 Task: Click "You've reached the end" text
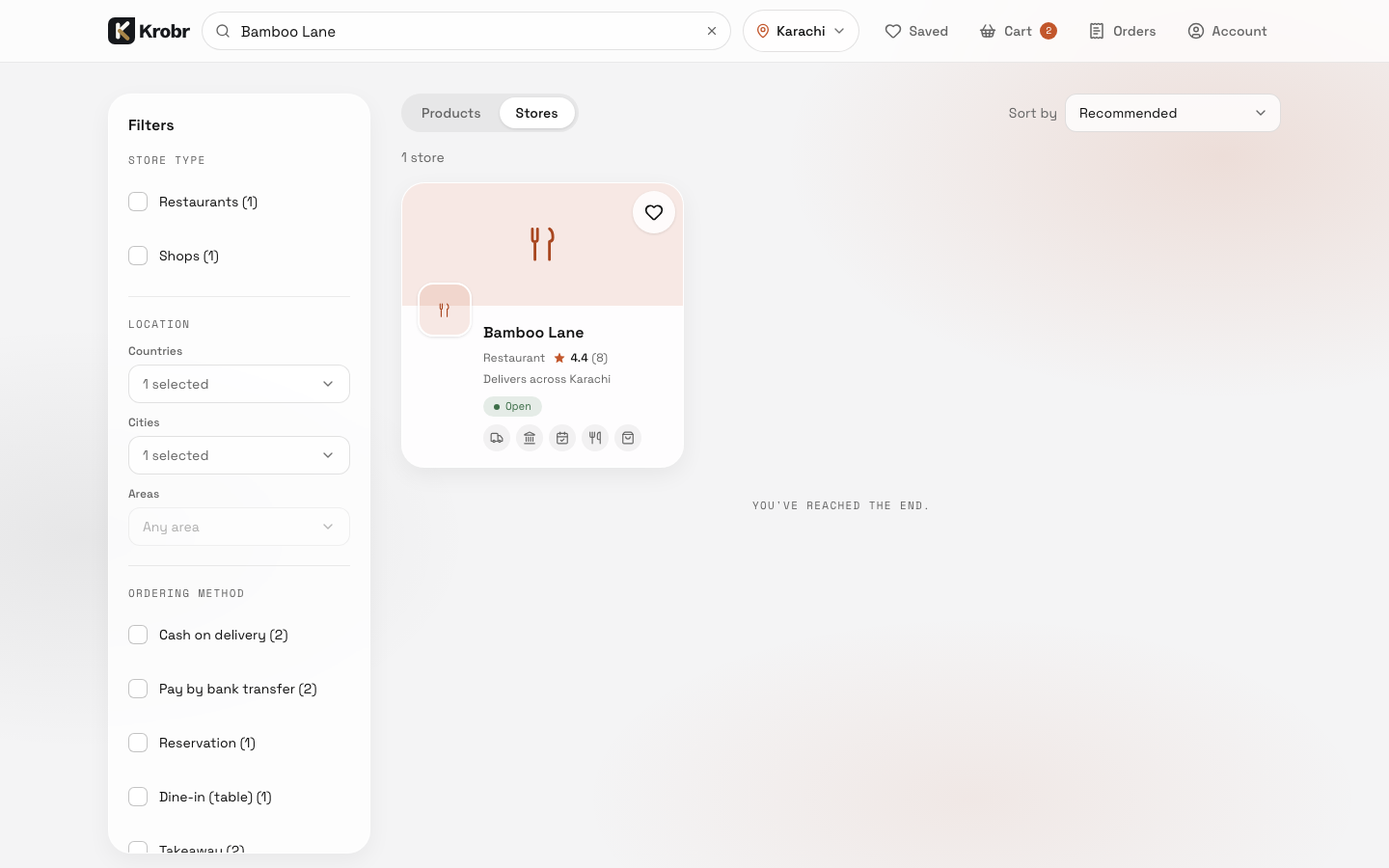click(840, 505)
